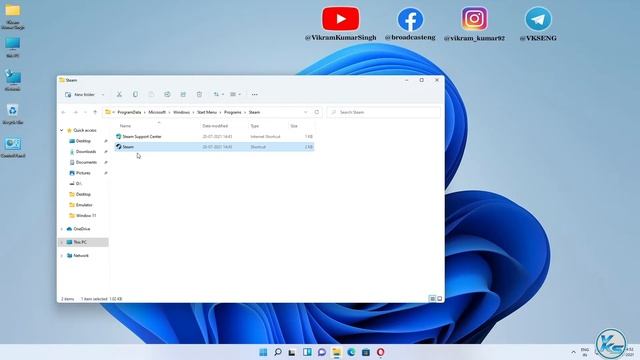Image resolution: width=640 pixels, height=360 pixels.
Task: Click the New folder button
Action: (x=80, y=94)
